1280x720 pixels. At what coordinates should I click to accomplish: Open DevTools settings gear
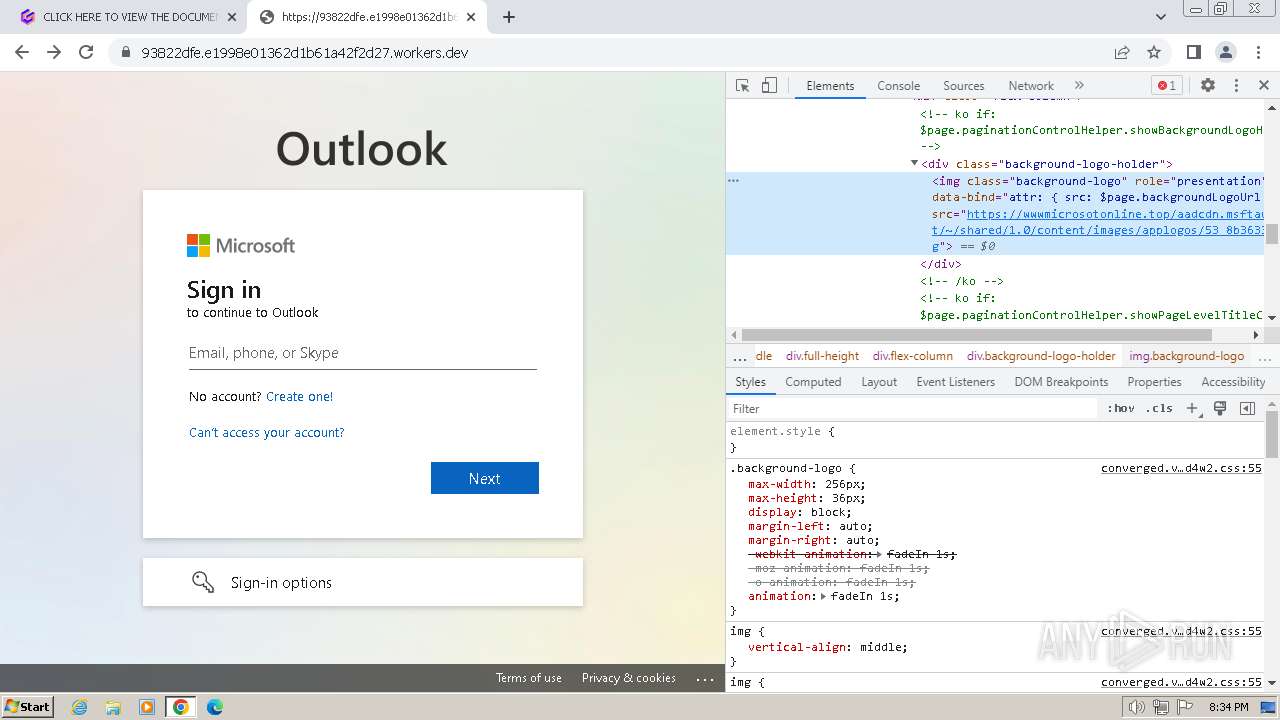pos(1208,86)
